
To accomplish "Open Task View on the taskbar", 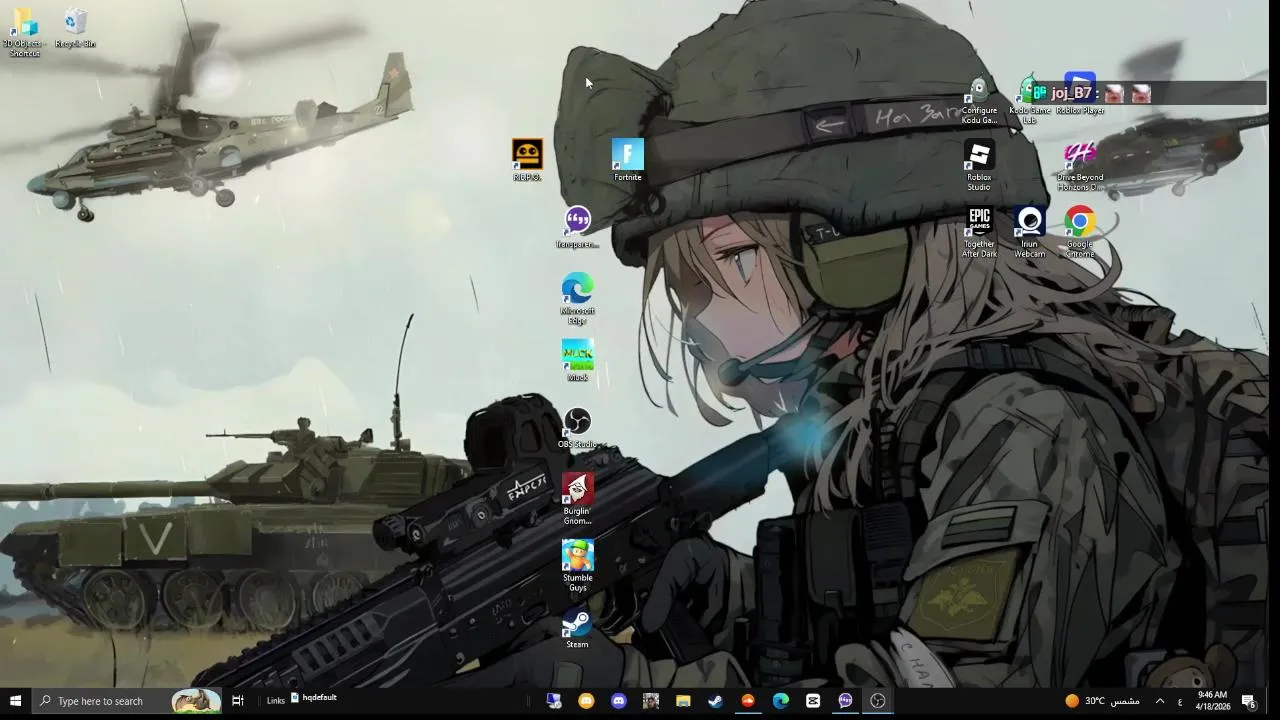I will coord(238,701).
